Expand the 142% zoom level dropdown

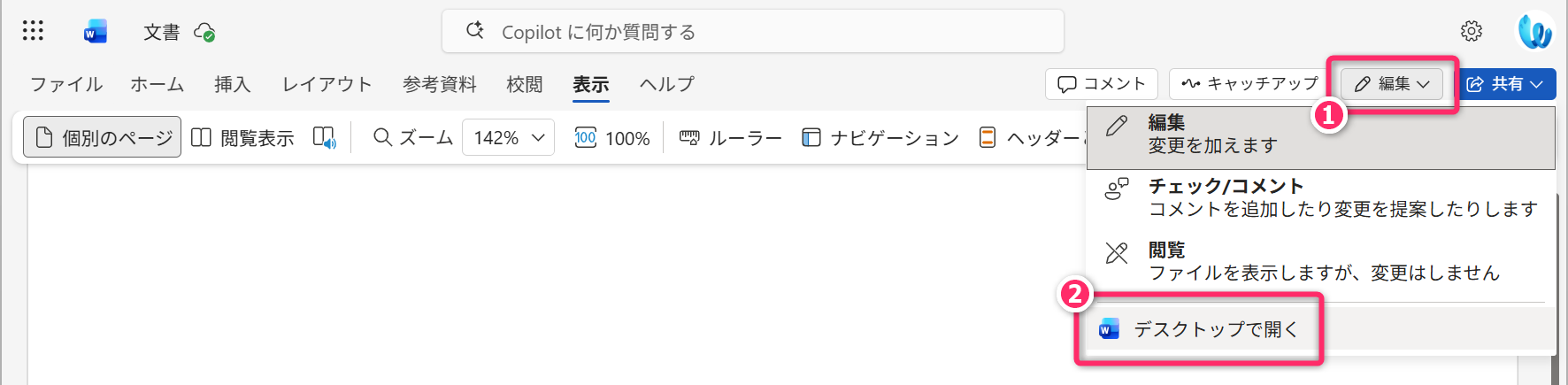point(508,138)
